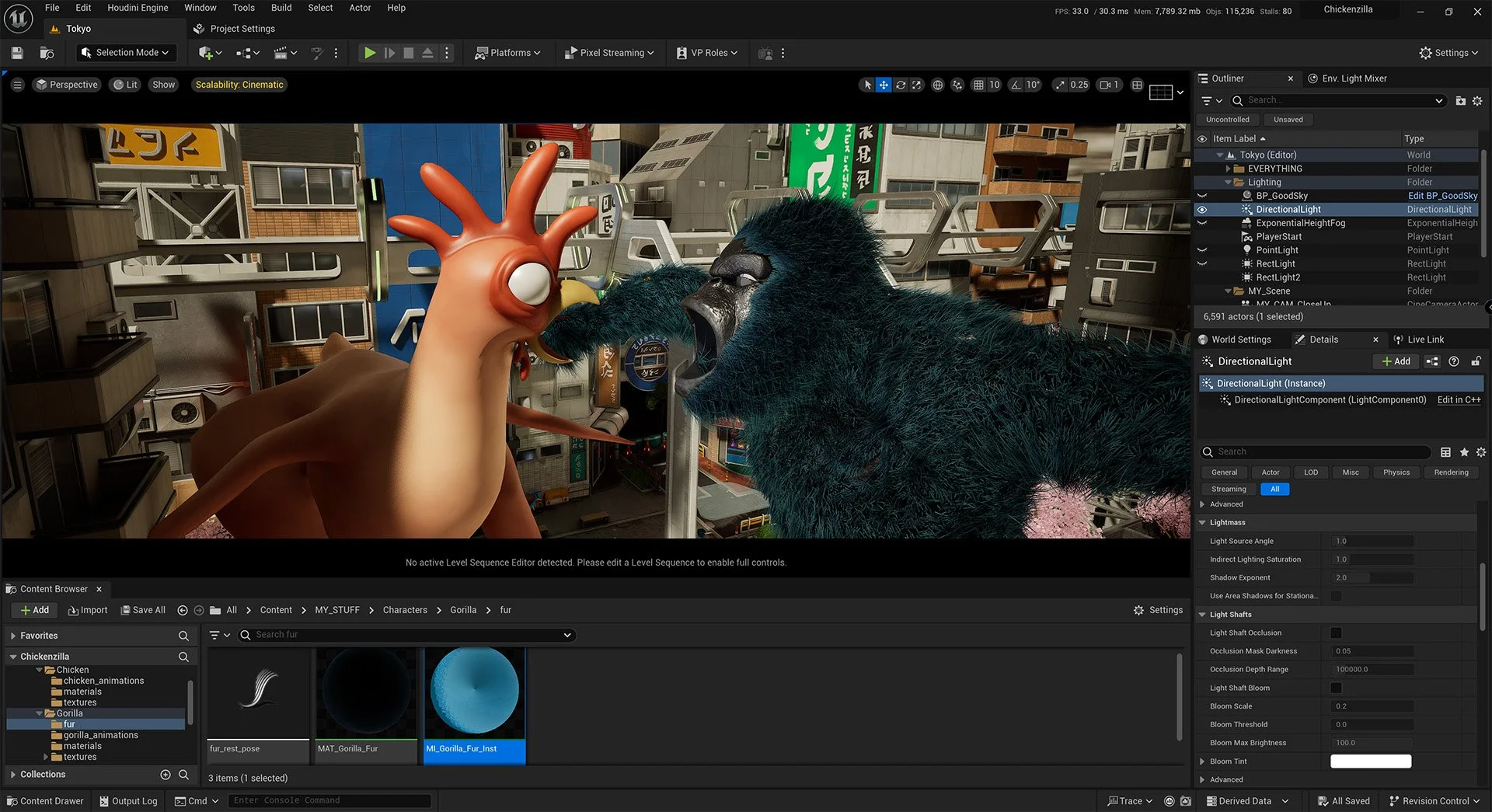Viewport: 1492px width, 812px height.
Task: Activate the Select mode arrow in viewport
Action: pyautogui.click(x=867, y=85)
